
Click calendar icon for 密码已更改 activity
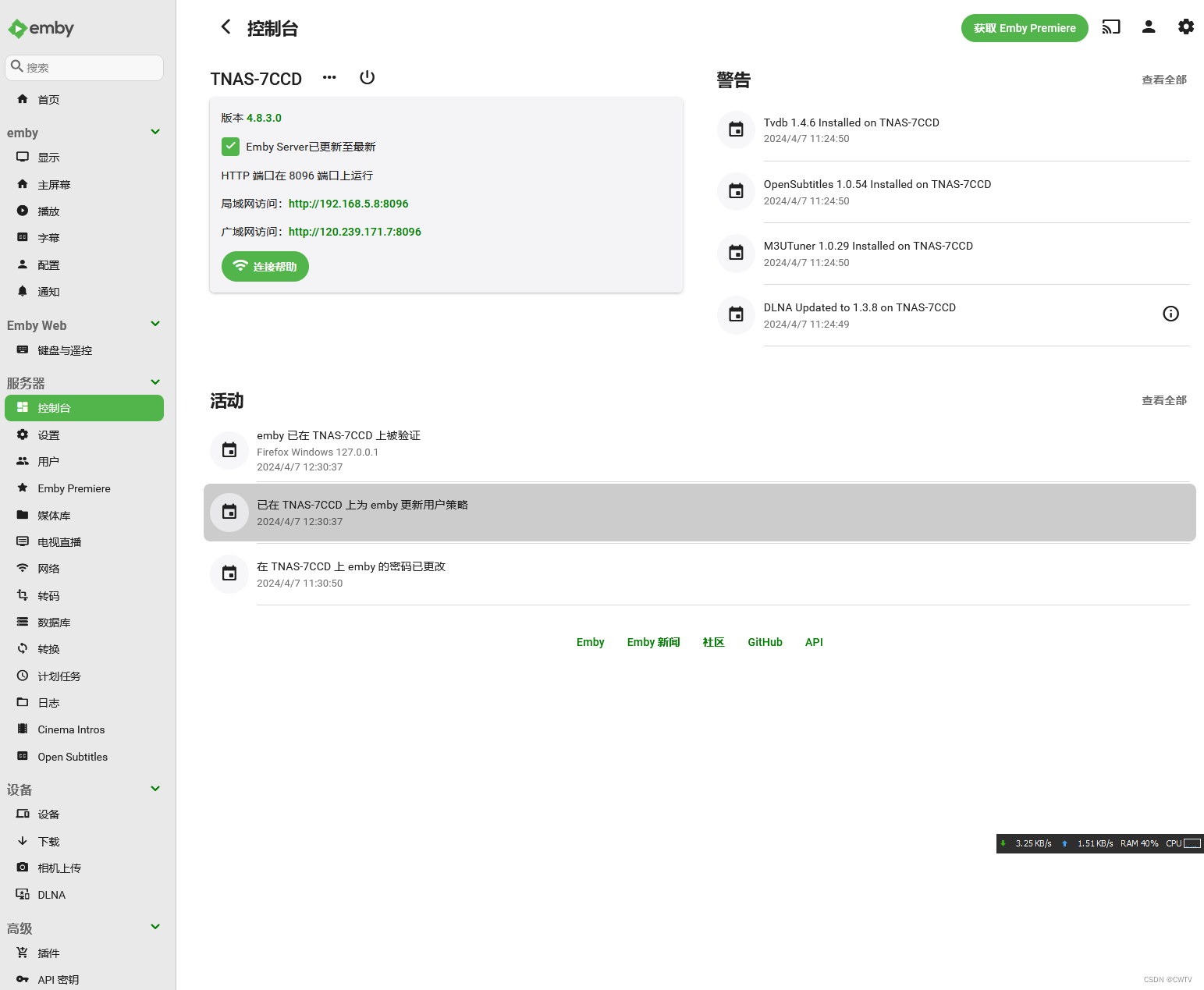229,573
